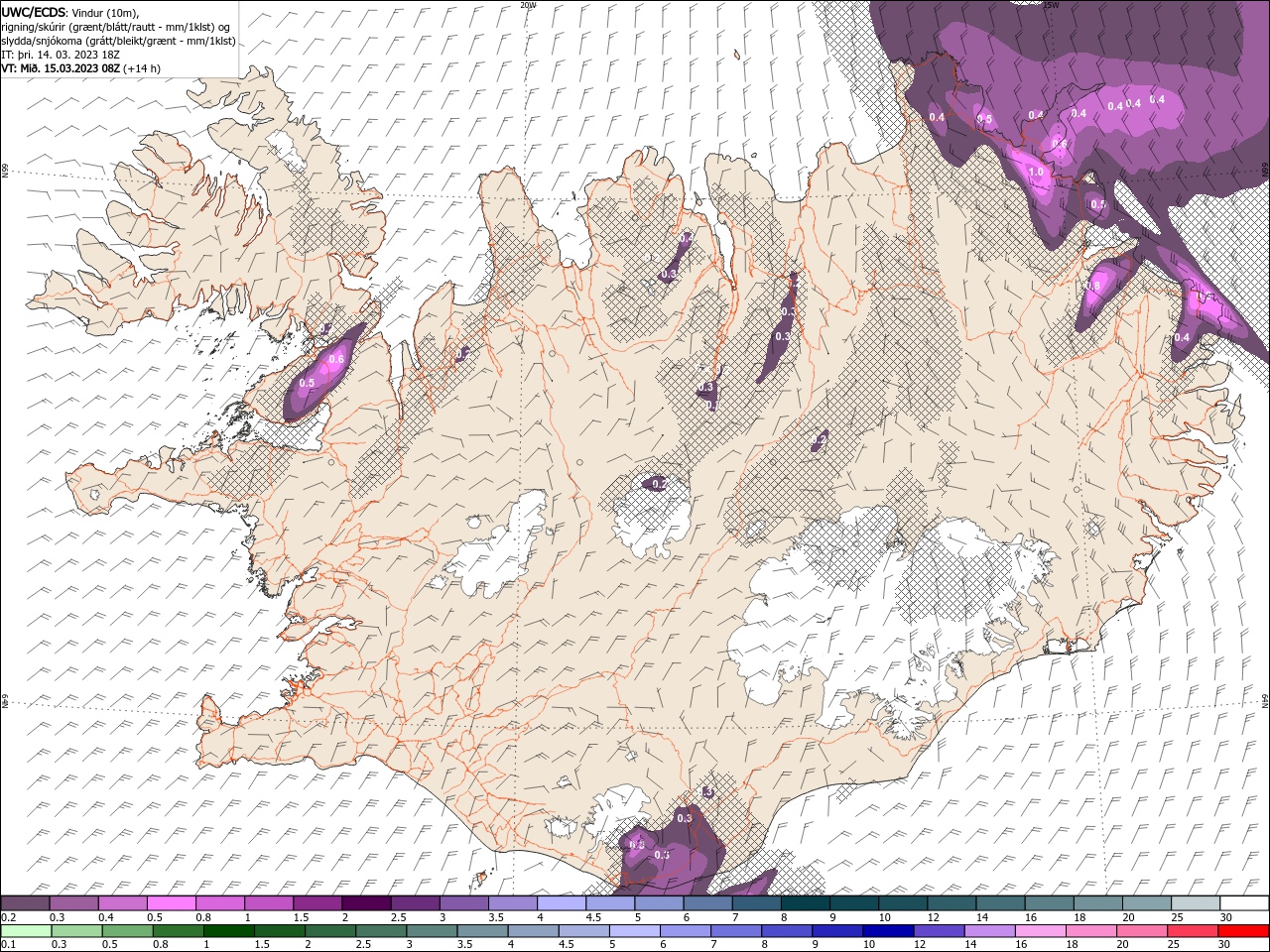Image resolution: width=1270 pixels, height=952 pixels.
Task: Select the lower legend swatch between 14 and 16
Action: [x=990, y=931]
